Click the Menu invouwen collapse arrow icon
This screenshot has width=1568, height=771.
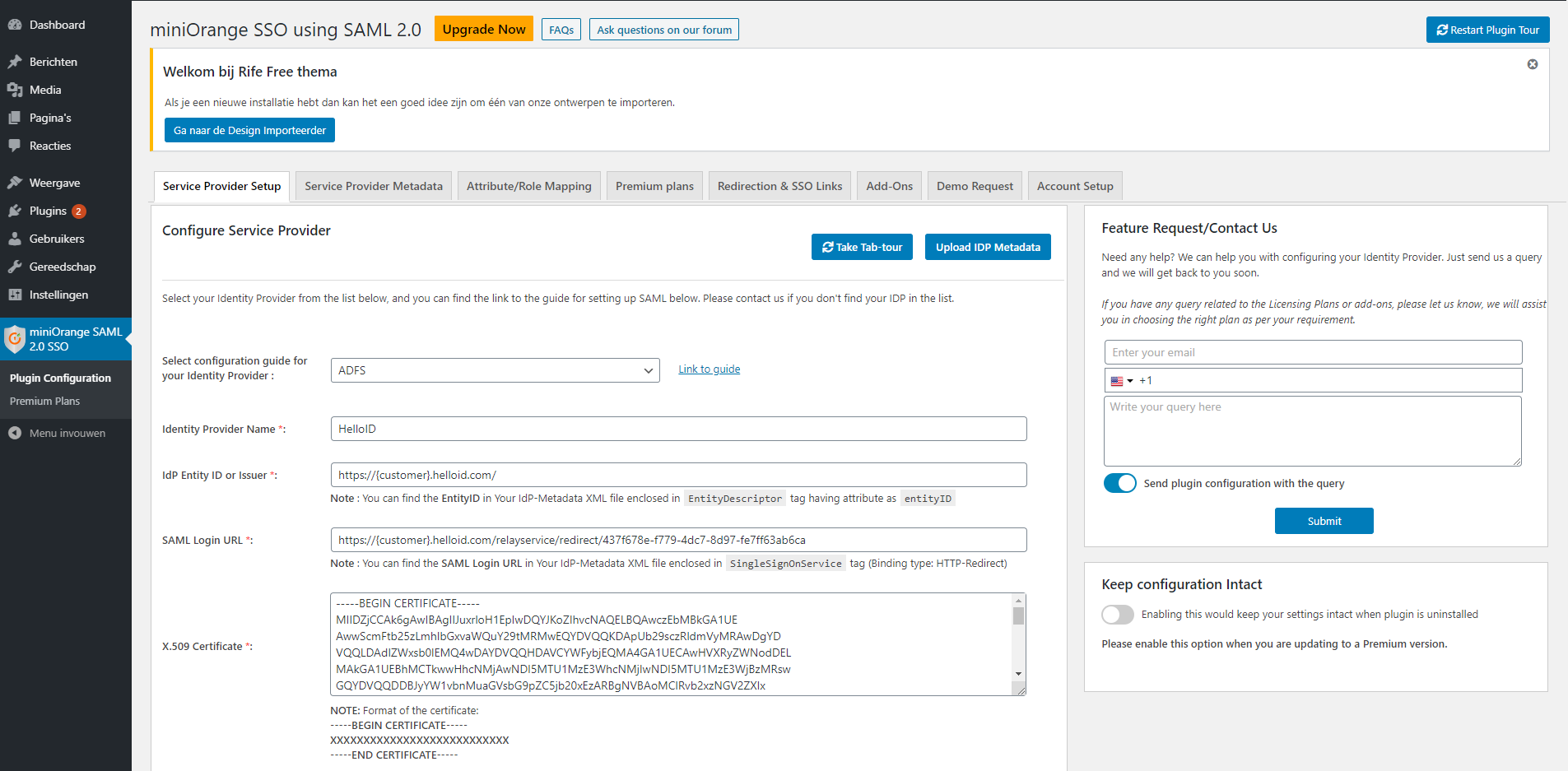click(15, 433)
